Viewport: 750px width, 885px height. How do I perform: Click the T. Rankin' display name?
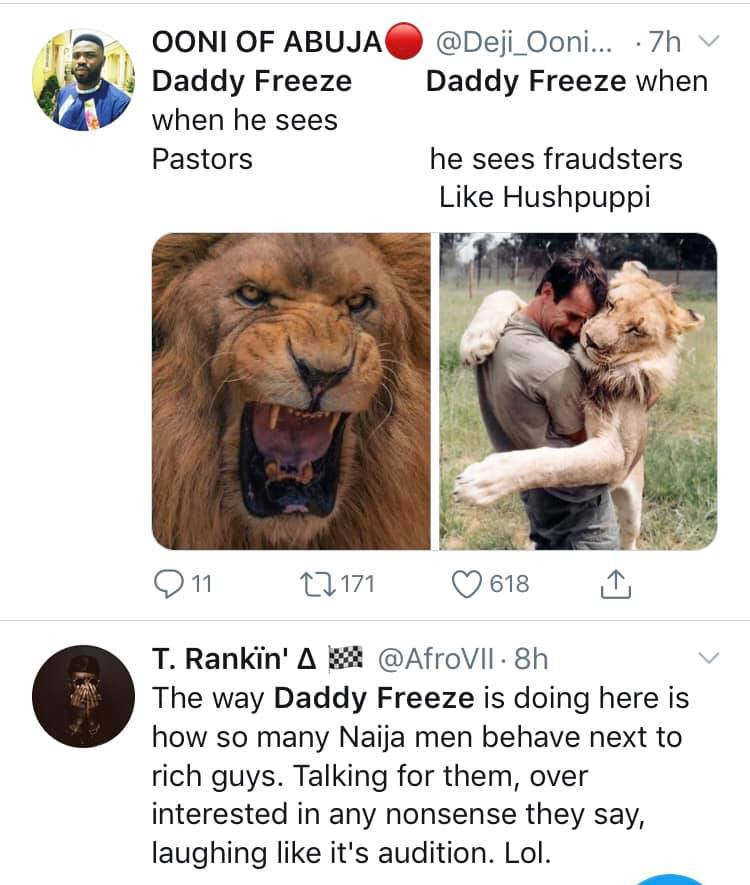coord(233,658)
